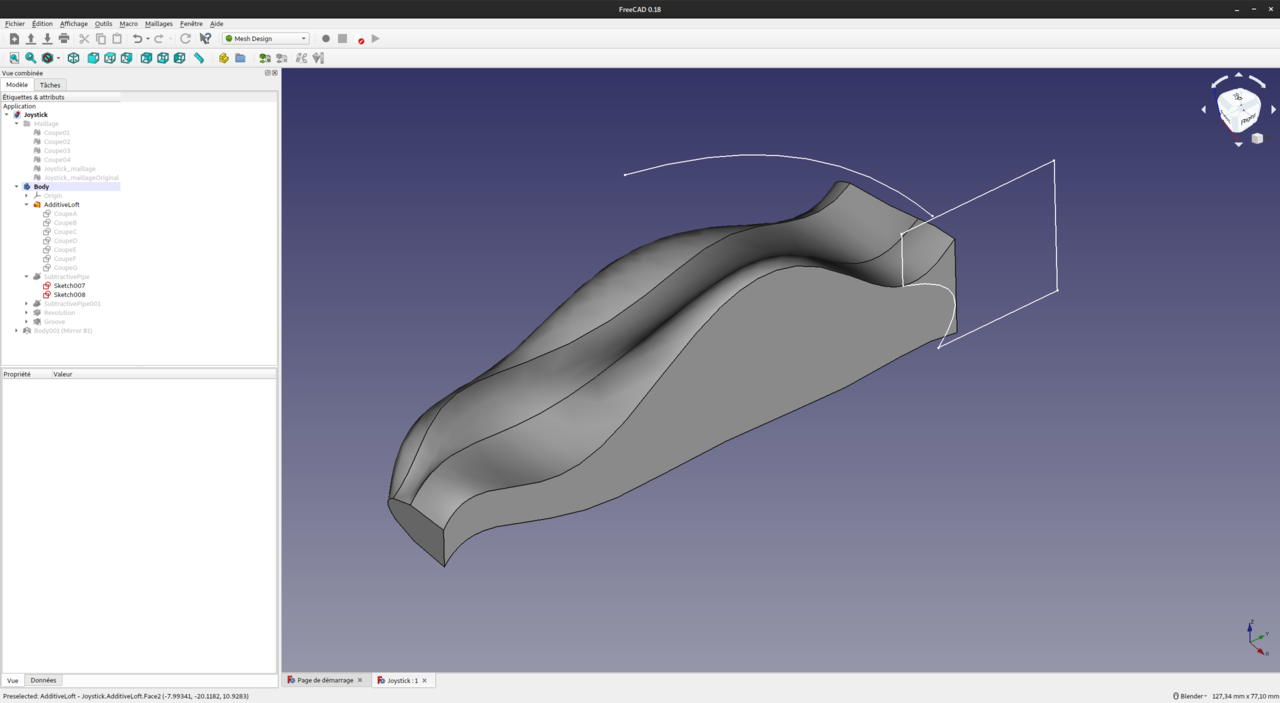Open the Outils menu

[103, 24]
